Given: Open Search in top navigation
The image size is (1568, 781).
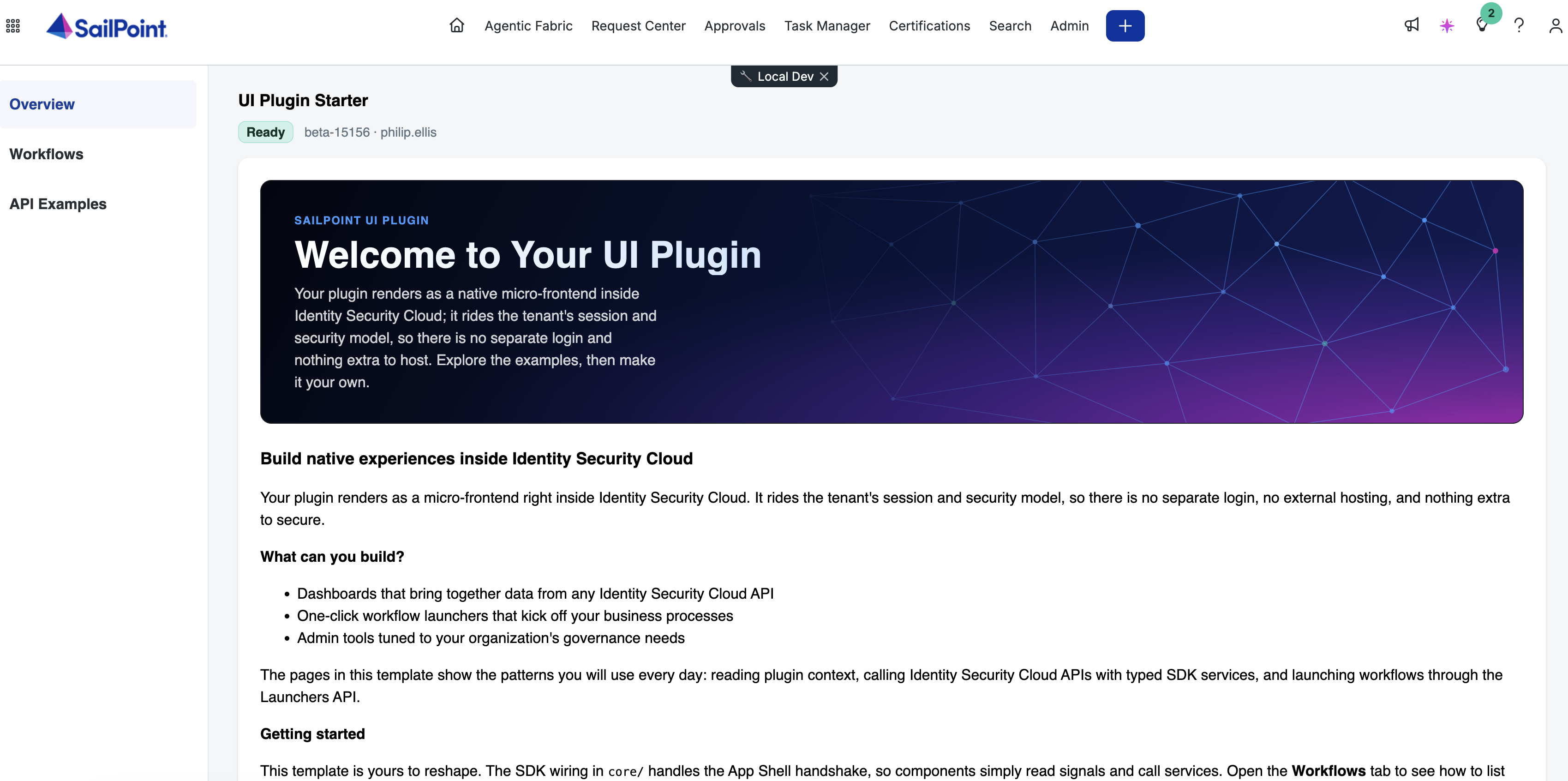Looking at the screenshot, I should pos(1010,25).
